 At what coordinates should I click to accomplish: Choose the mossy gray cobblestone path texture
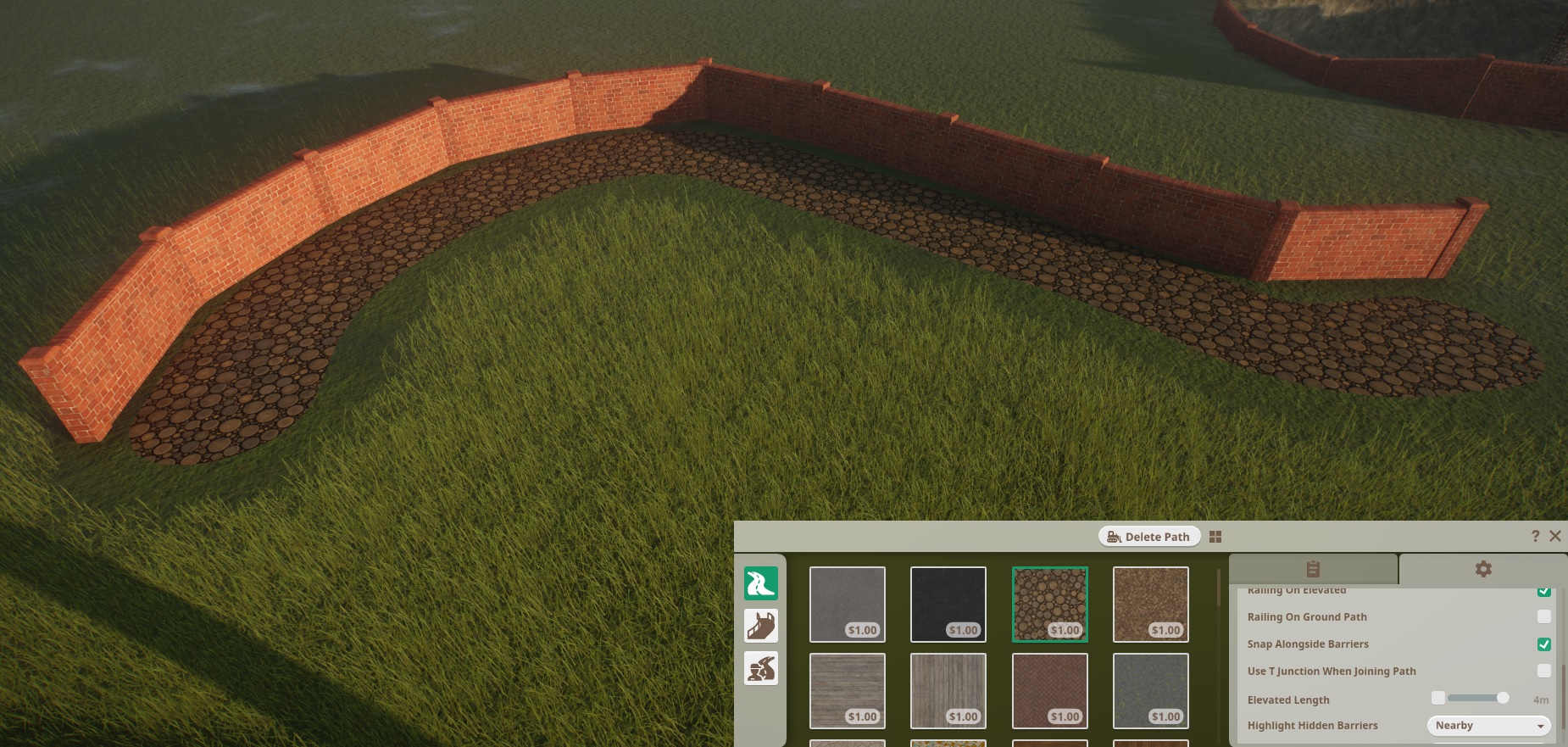tap(1151, 691)
